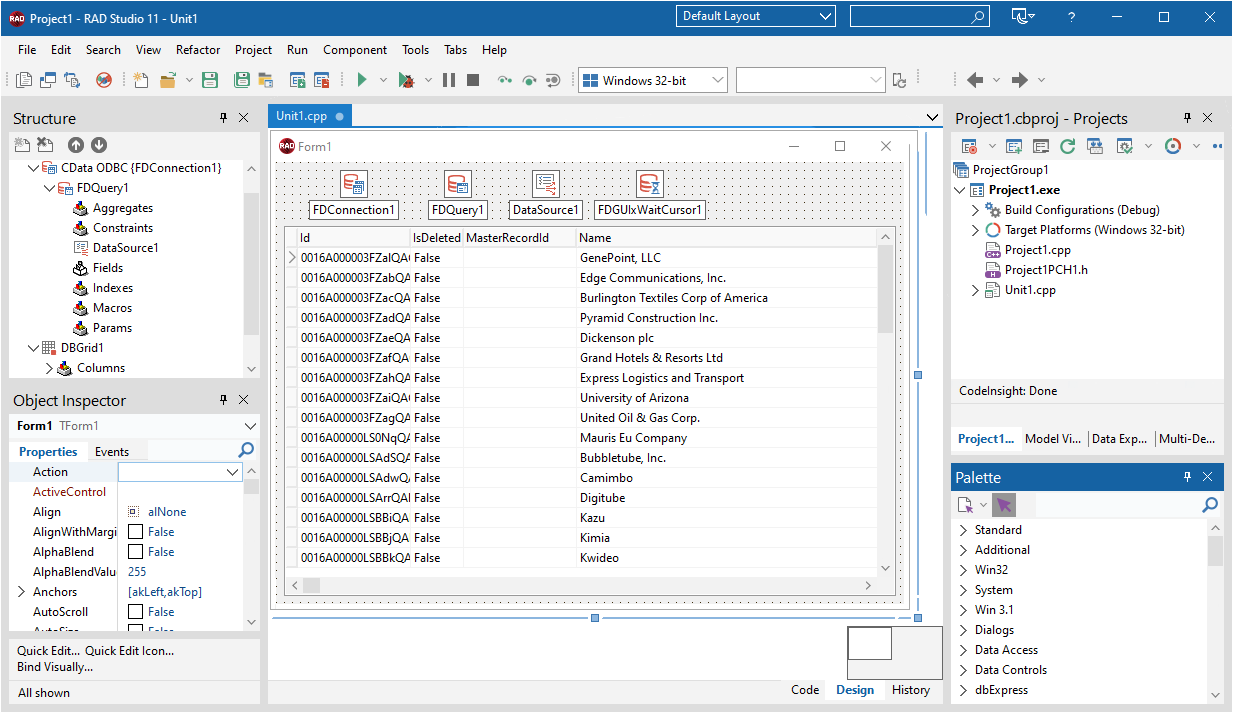Click the Pause program icon in toolbar
Image resolution: width=1233 pixels, height=713 pixels.
[x=449, y=80]
